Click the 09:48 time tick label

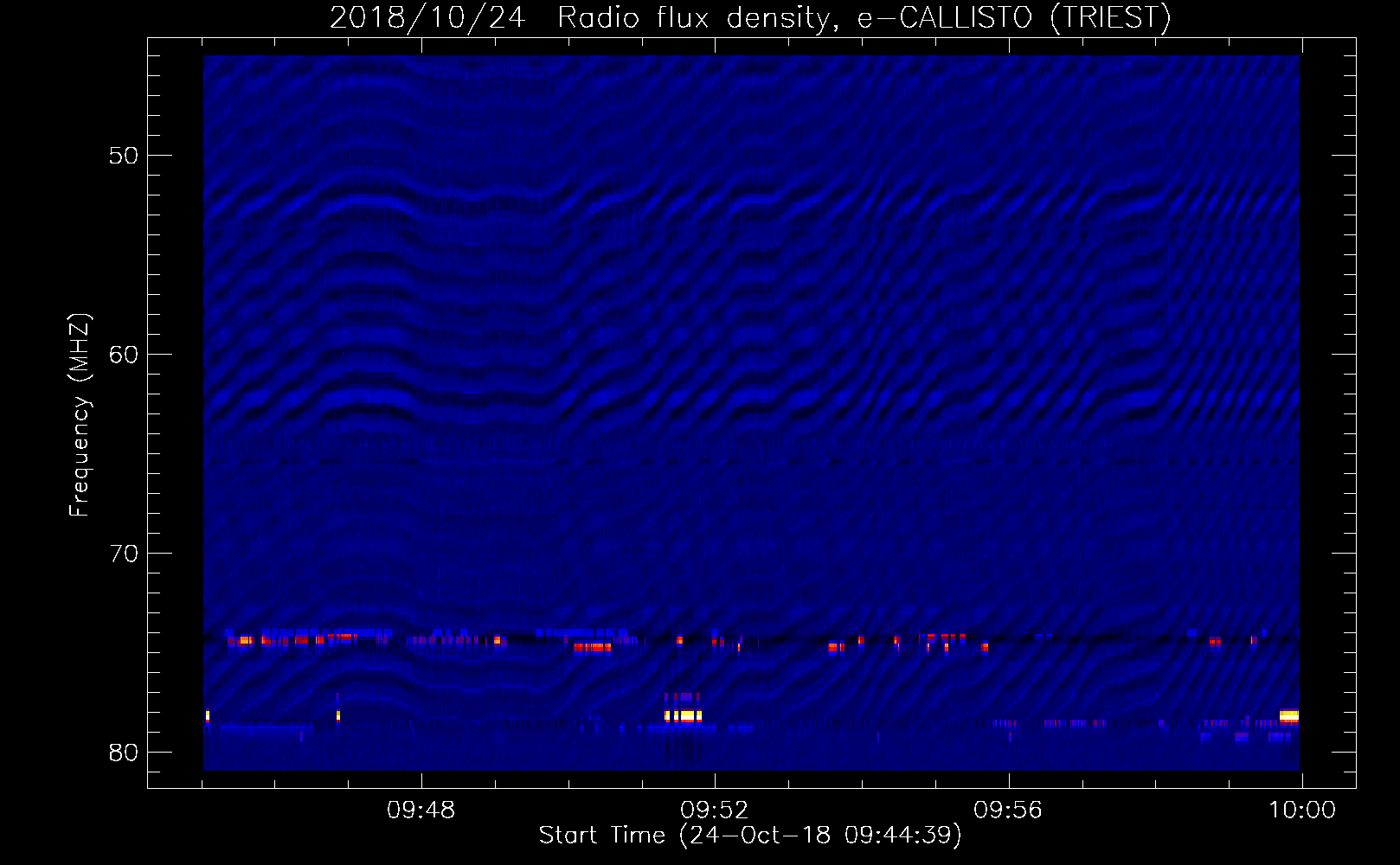(421, 811)
